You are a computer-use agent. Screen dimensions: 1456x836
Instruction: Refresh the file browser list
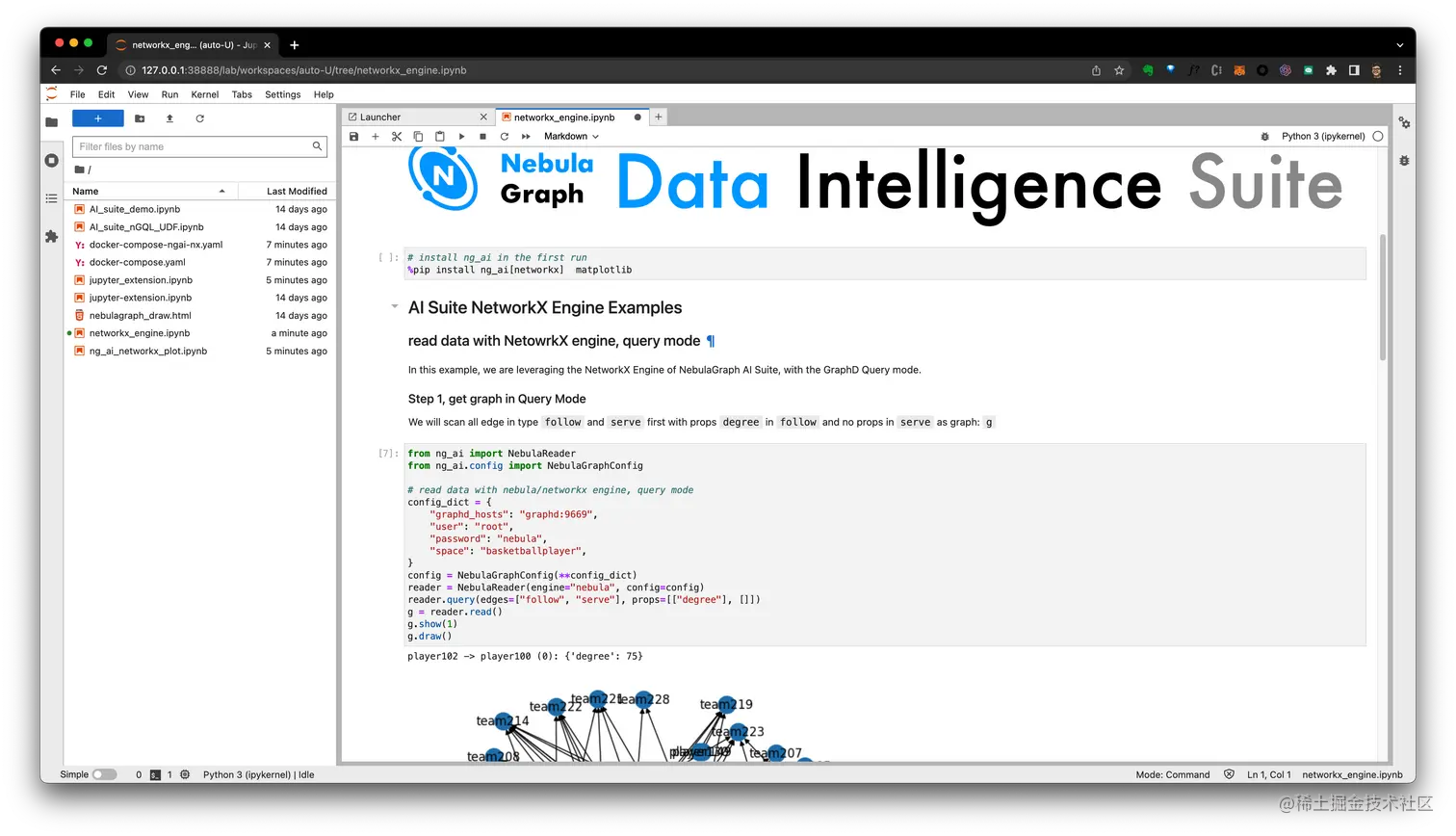[x=200, y=118]
